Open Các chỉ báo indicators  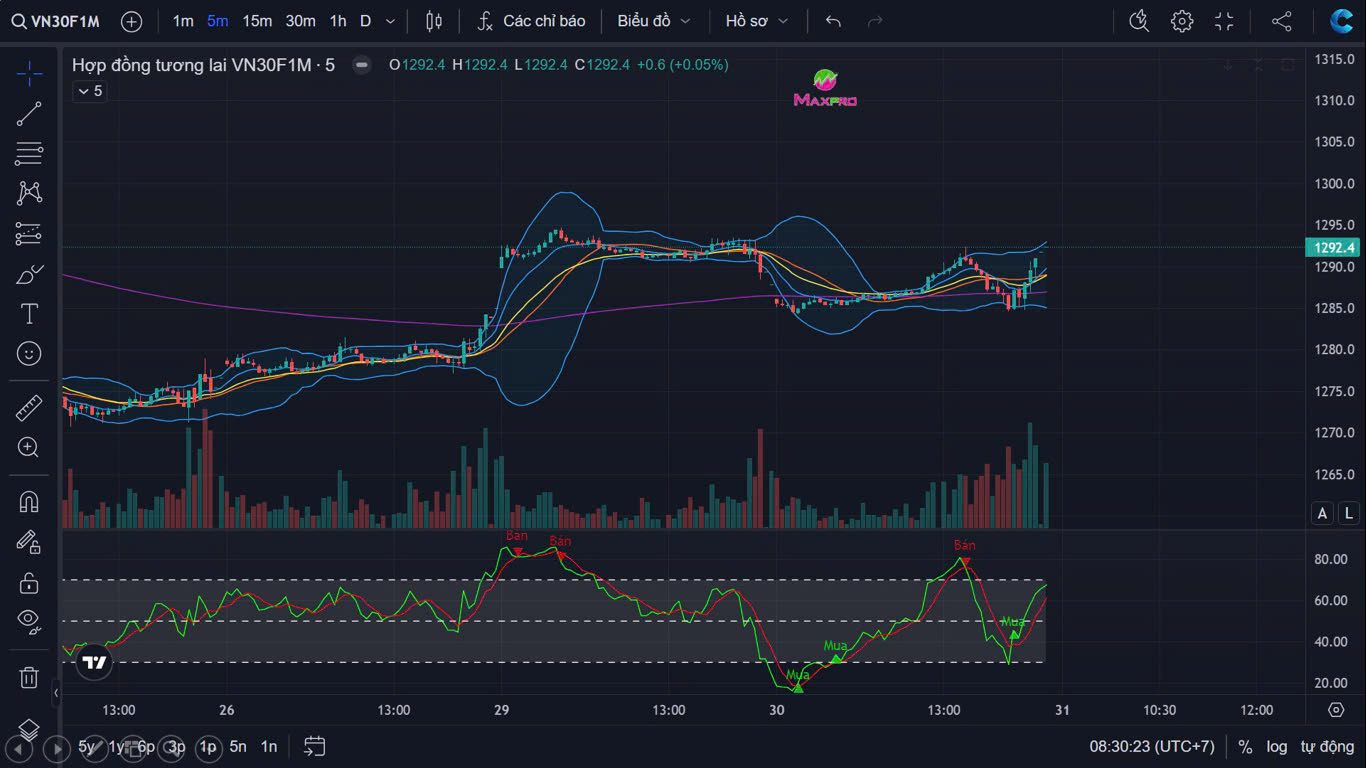coord(531,21)
